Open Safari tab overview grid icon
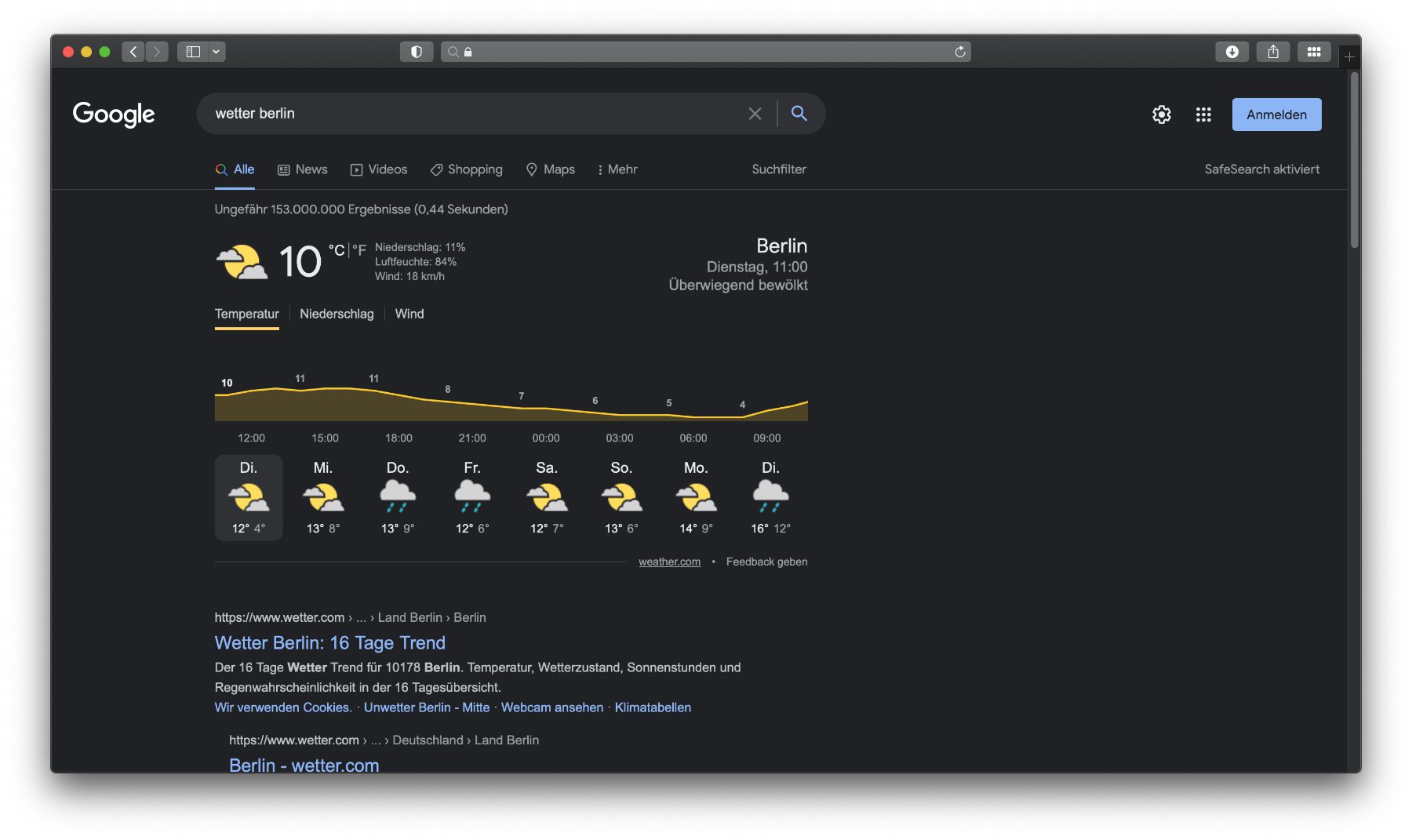1412x840 pixels. (x=1313, y=52)
